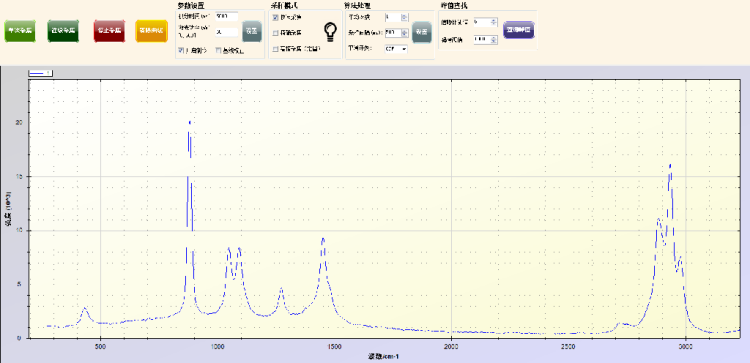This screenshot has width=750, height=363.
Task: Click the gray set button beside integration time
Action: 252,32
